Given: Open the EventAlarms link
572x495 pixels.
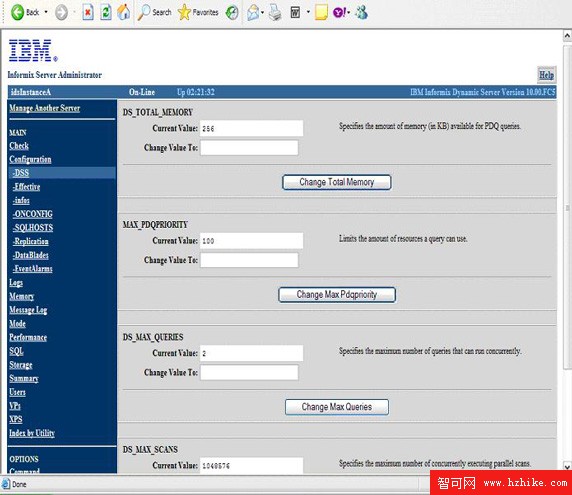Looking at the screenshot, I should coord(32,269).
